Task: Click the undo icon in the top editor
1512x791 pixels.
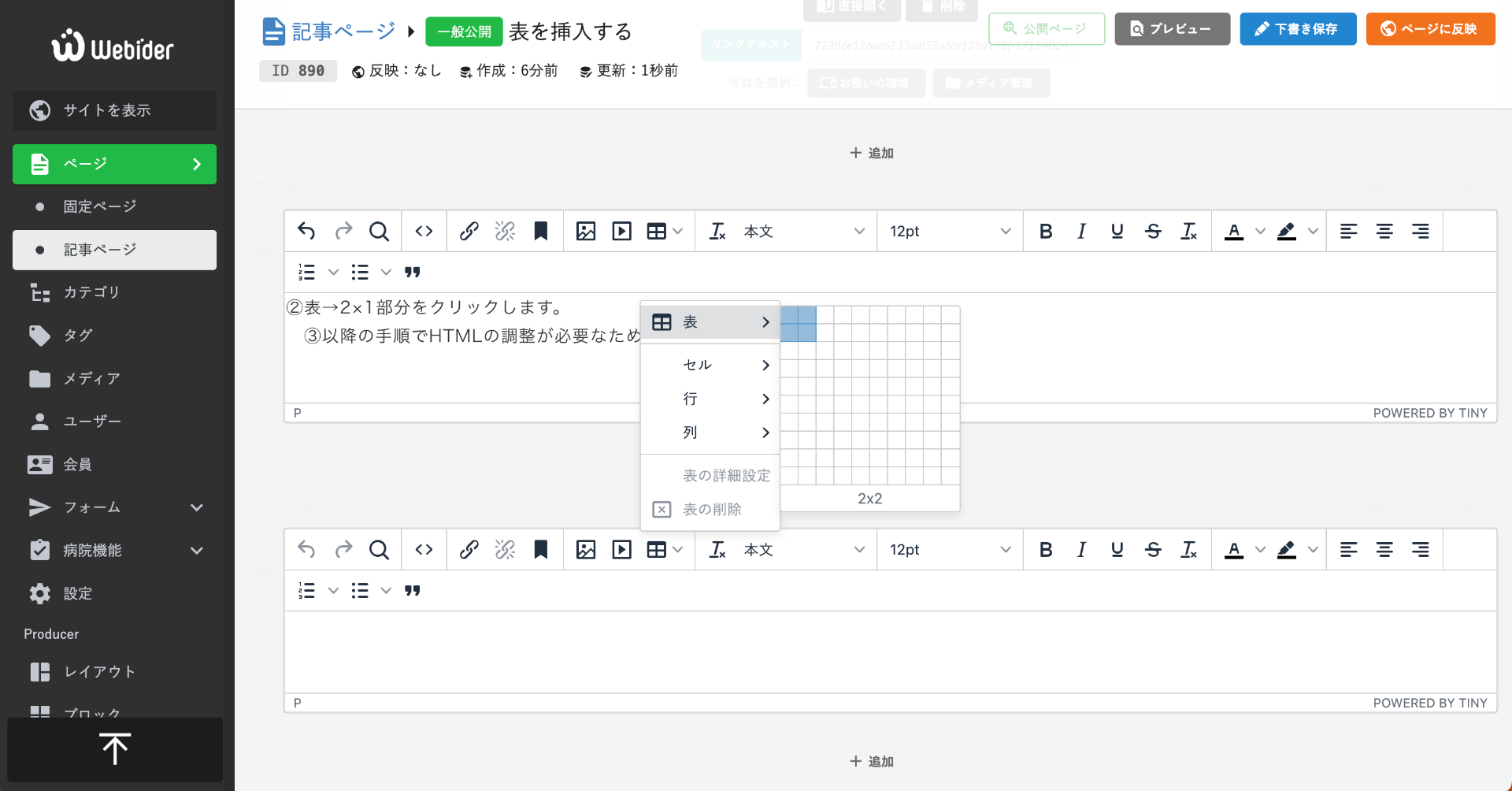Action: tap(306, 231)
